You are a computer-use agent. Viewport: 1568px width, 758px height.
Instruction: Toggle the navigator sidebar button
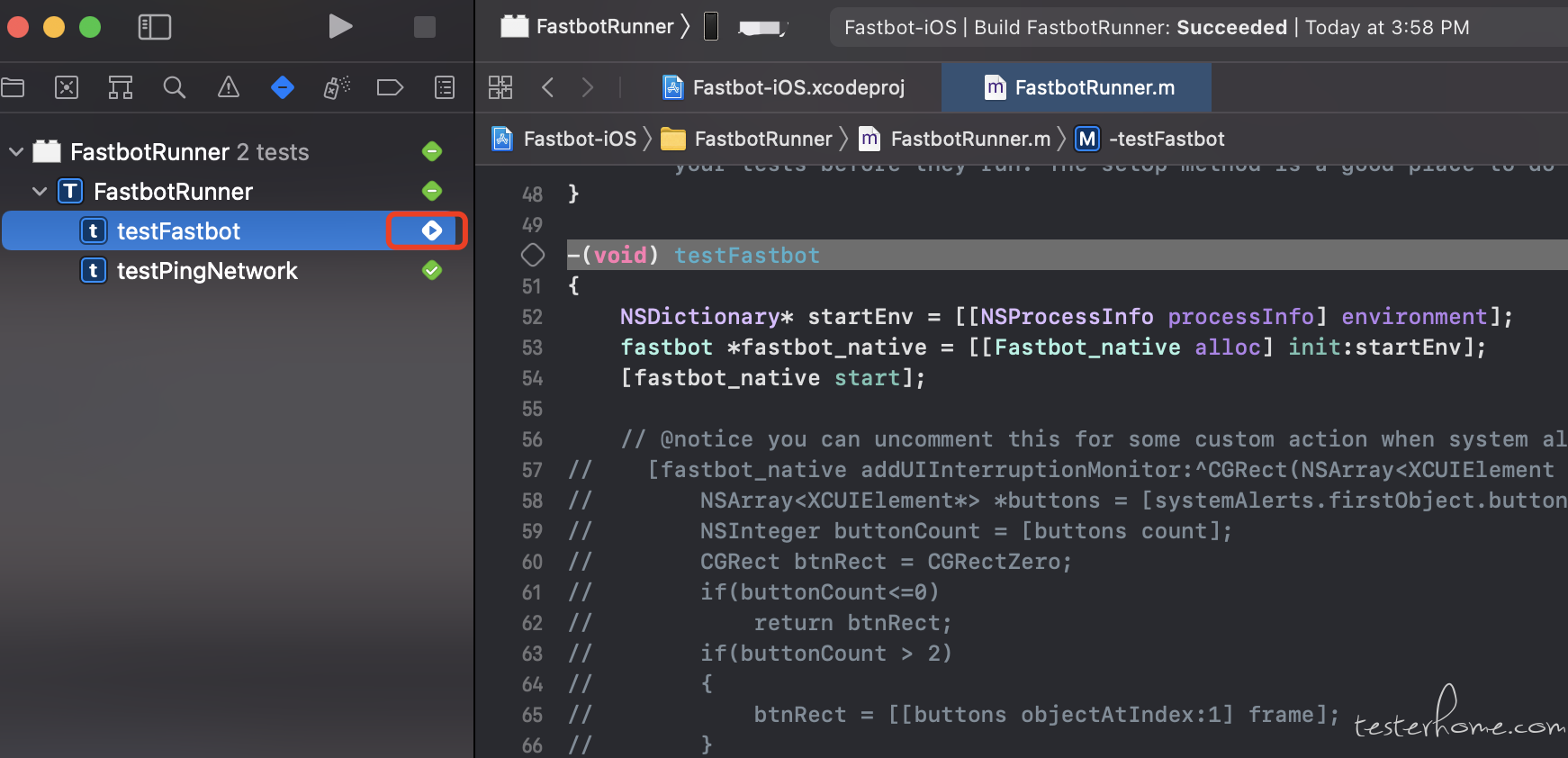coord(154,27)
